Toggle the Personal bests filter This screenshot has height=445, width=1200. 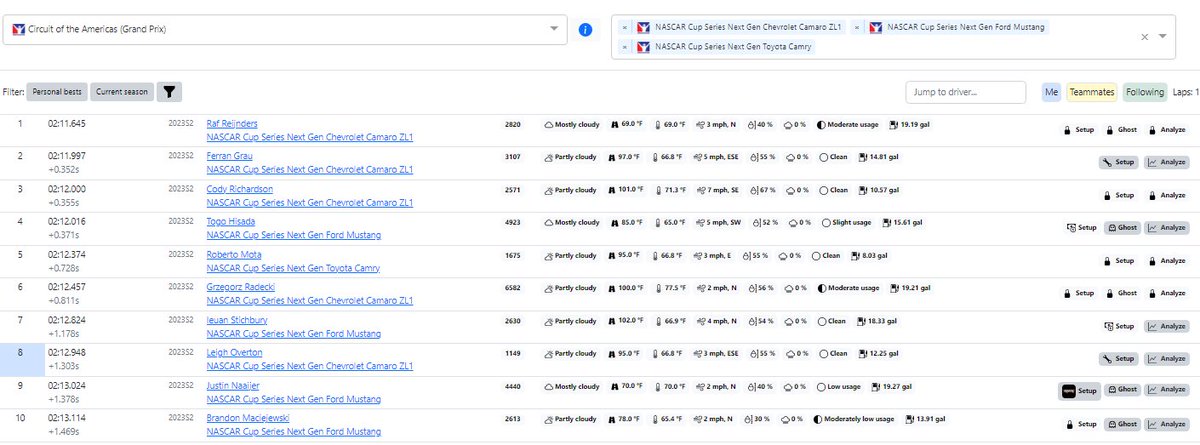point(56,92)
